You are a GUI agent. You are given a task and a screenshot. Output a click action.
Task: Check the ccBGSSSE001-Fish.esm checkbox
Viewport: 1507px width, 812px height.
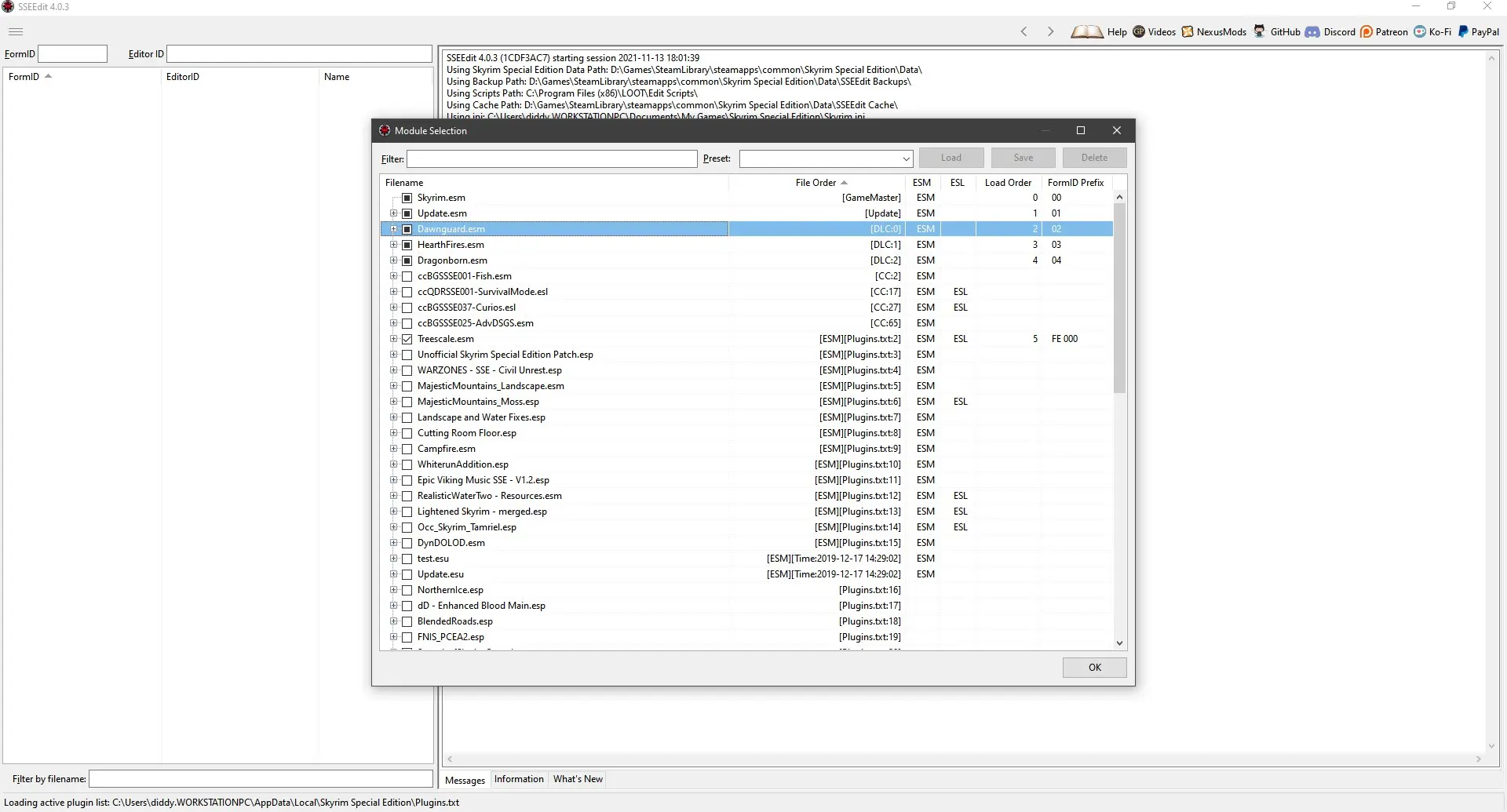(407, 276)
